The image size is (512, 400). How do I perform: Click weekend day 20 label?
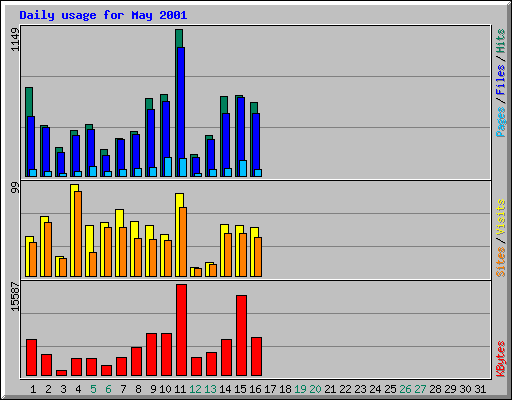(x=315, y=389)
